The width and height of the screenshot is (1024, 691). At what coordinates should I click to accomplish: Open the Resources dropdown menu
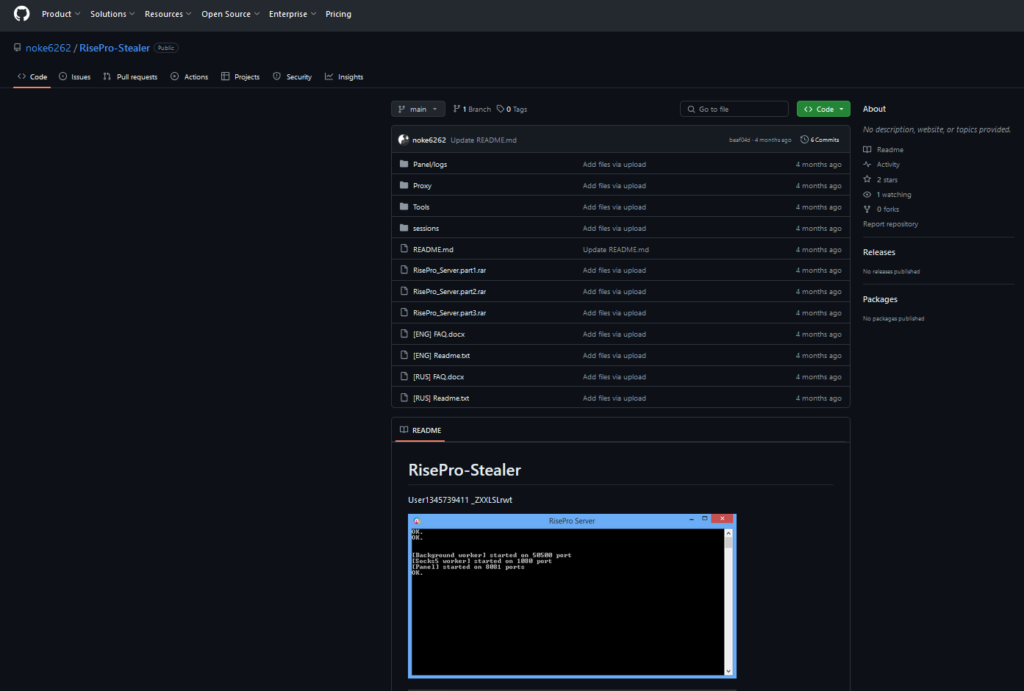coord(168,14)
